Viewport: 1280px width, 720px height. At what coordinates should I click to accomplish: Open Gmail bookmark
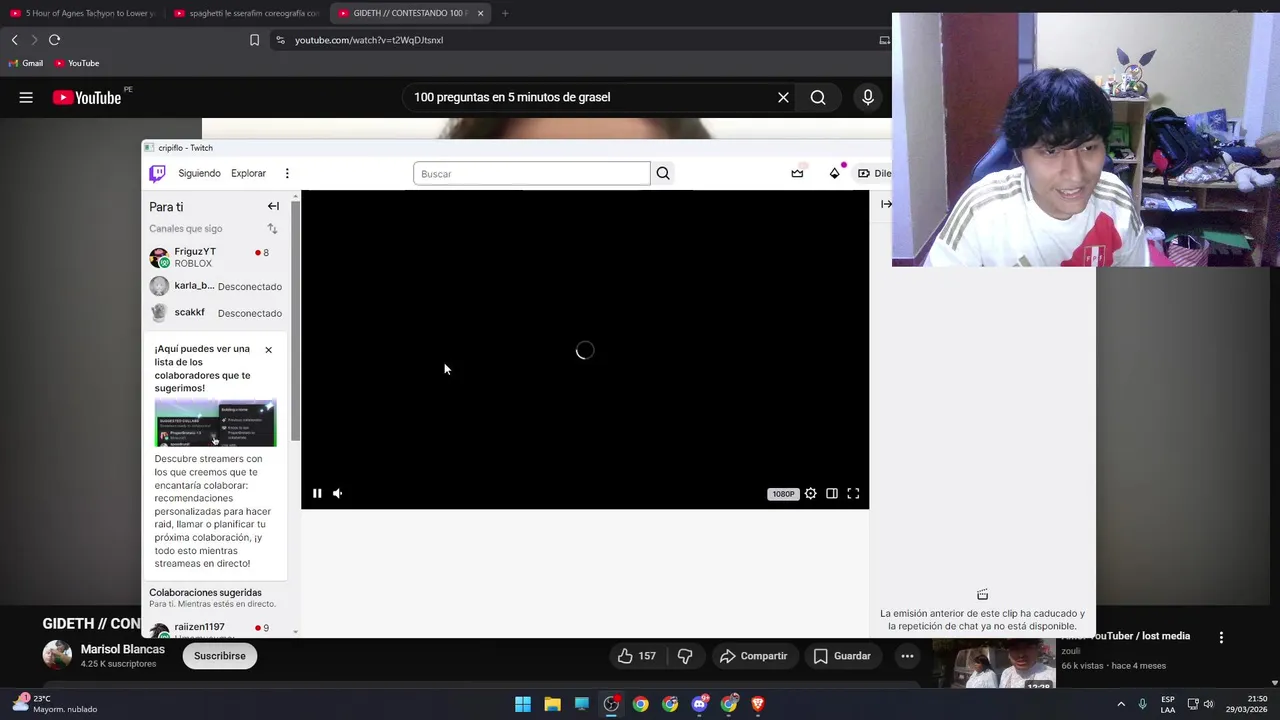26,63
